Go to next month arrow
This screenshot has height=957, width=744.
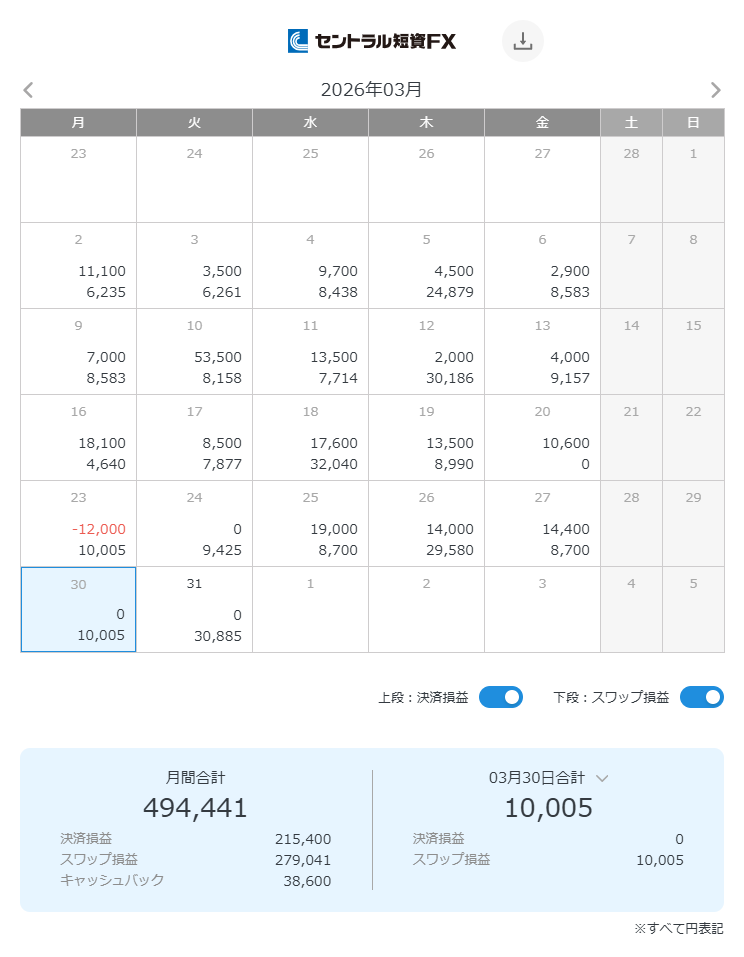(715, 90)
